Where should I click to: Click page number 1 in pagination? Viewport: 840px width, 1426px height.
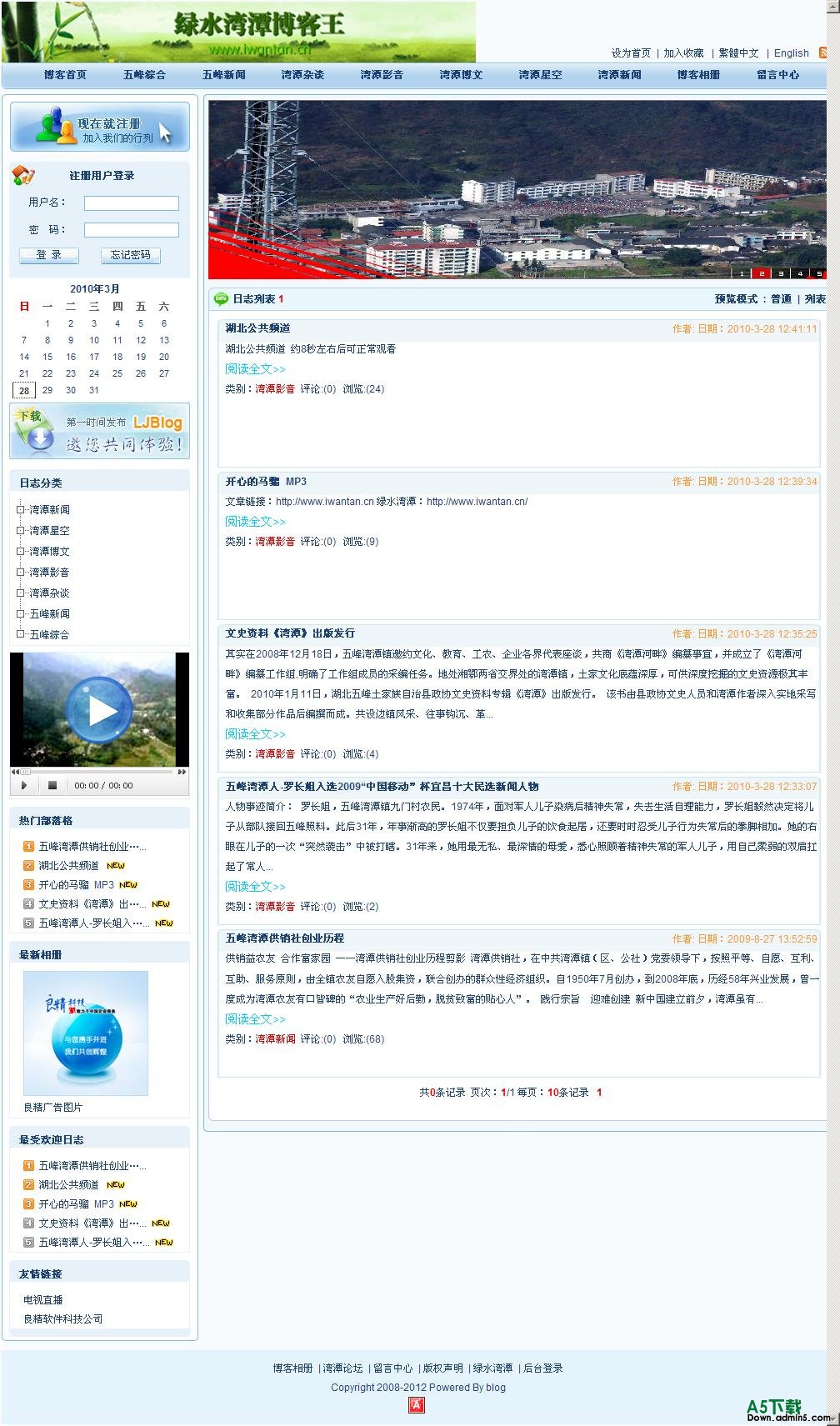click(x=599, y=1093)
